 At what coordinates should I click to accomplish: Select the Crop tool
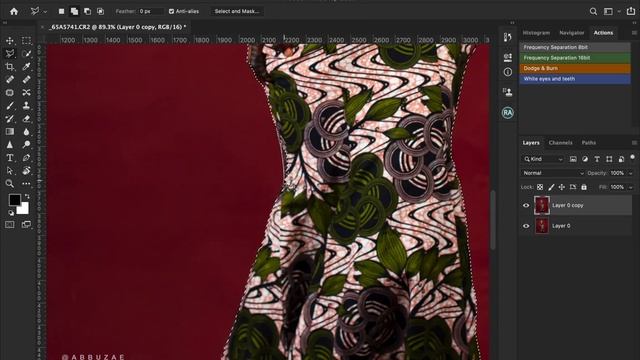(x=10, y=67)
